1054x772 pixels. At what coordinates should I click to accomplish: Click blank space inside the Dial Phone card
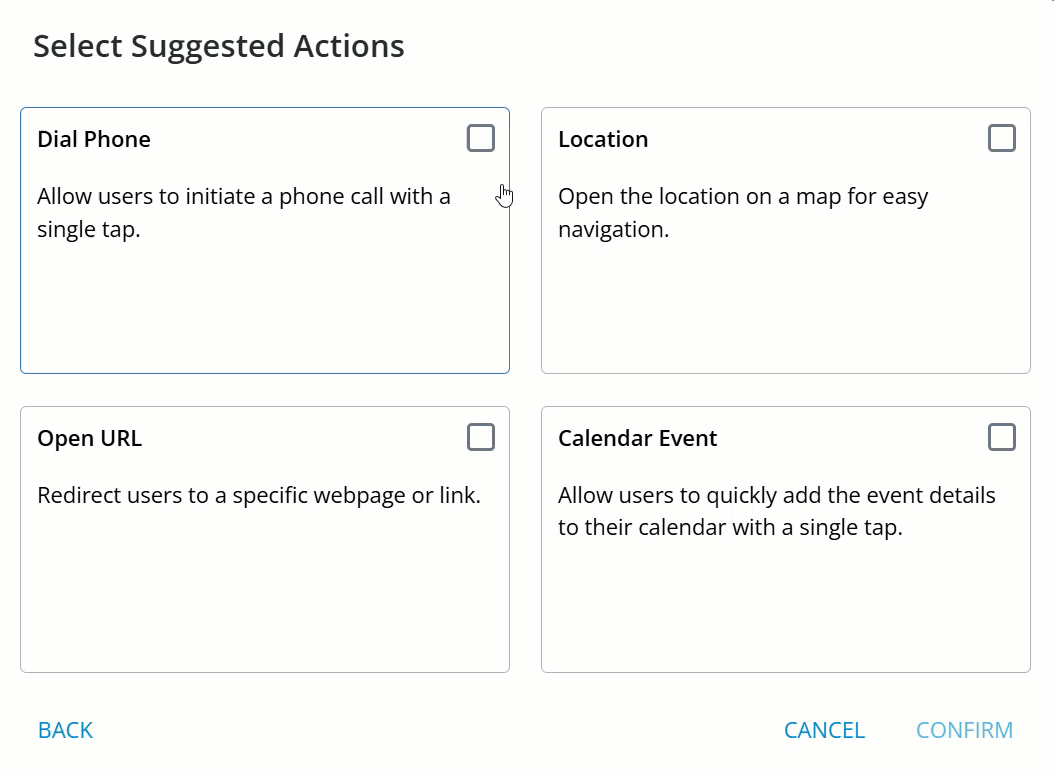tap(264, 310)
